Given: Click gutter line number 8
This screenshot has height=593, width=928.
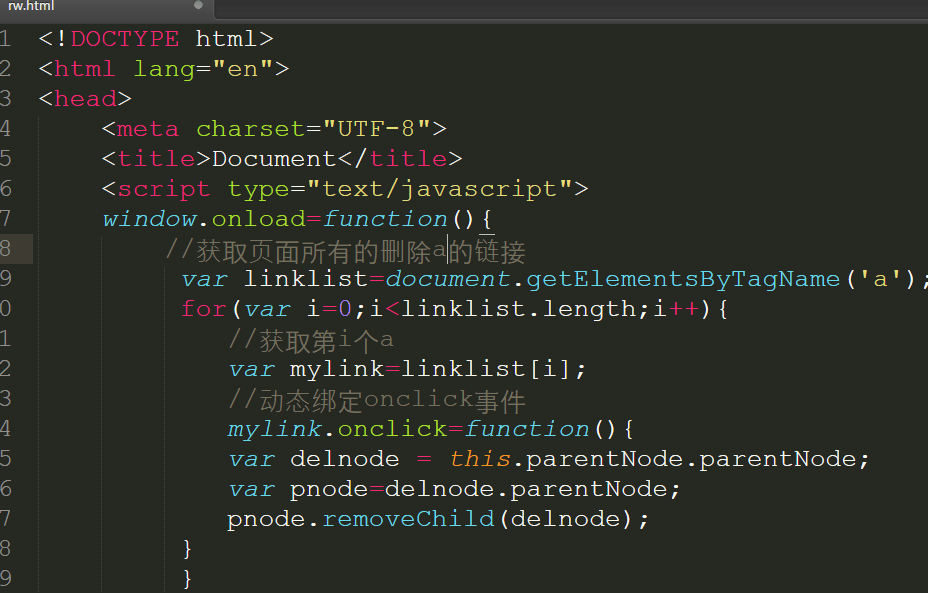Looking at the screenshot, I should pyautogui.click(x=6, y=249).
